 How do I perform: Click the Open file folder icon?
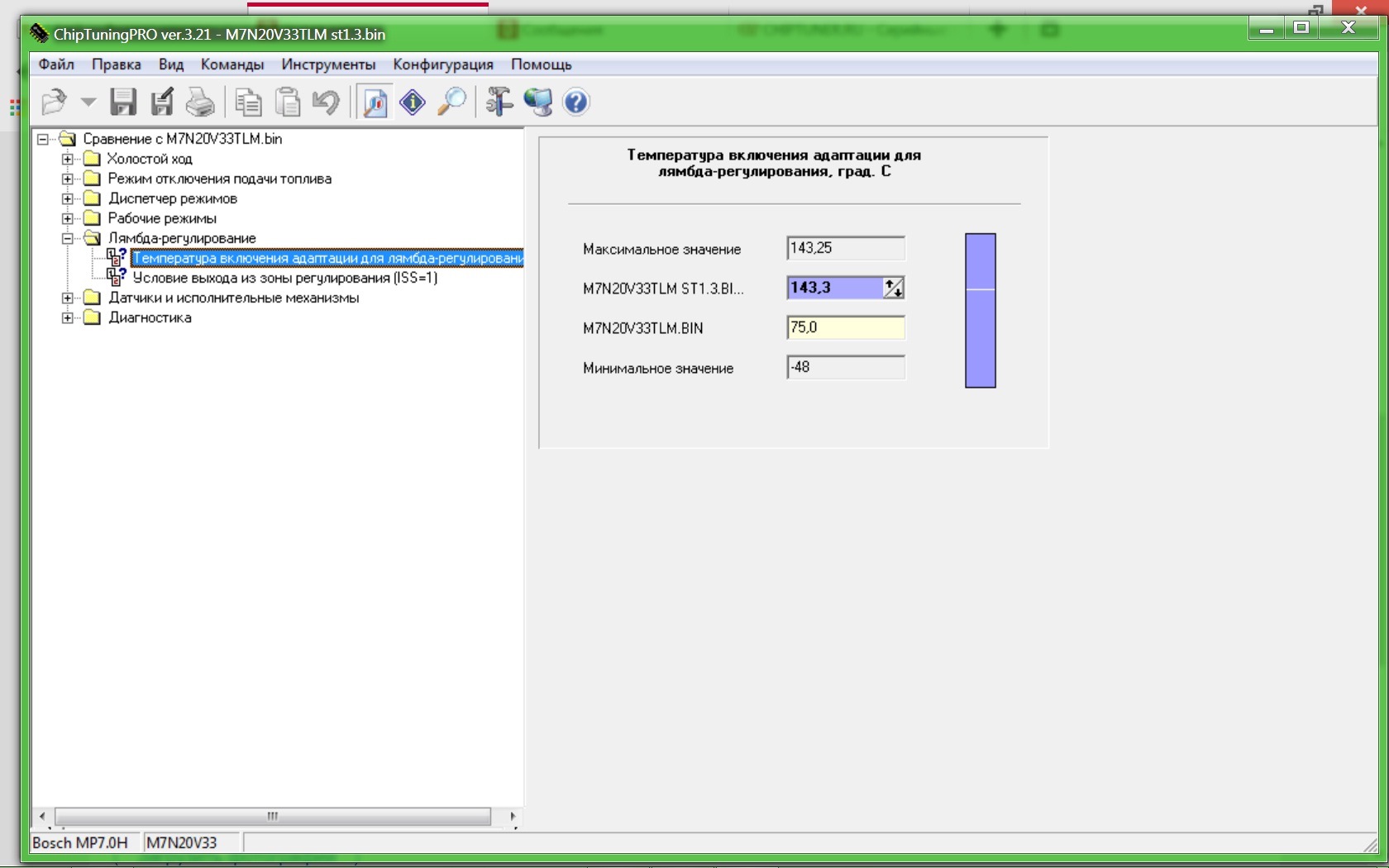pos(55,103)
